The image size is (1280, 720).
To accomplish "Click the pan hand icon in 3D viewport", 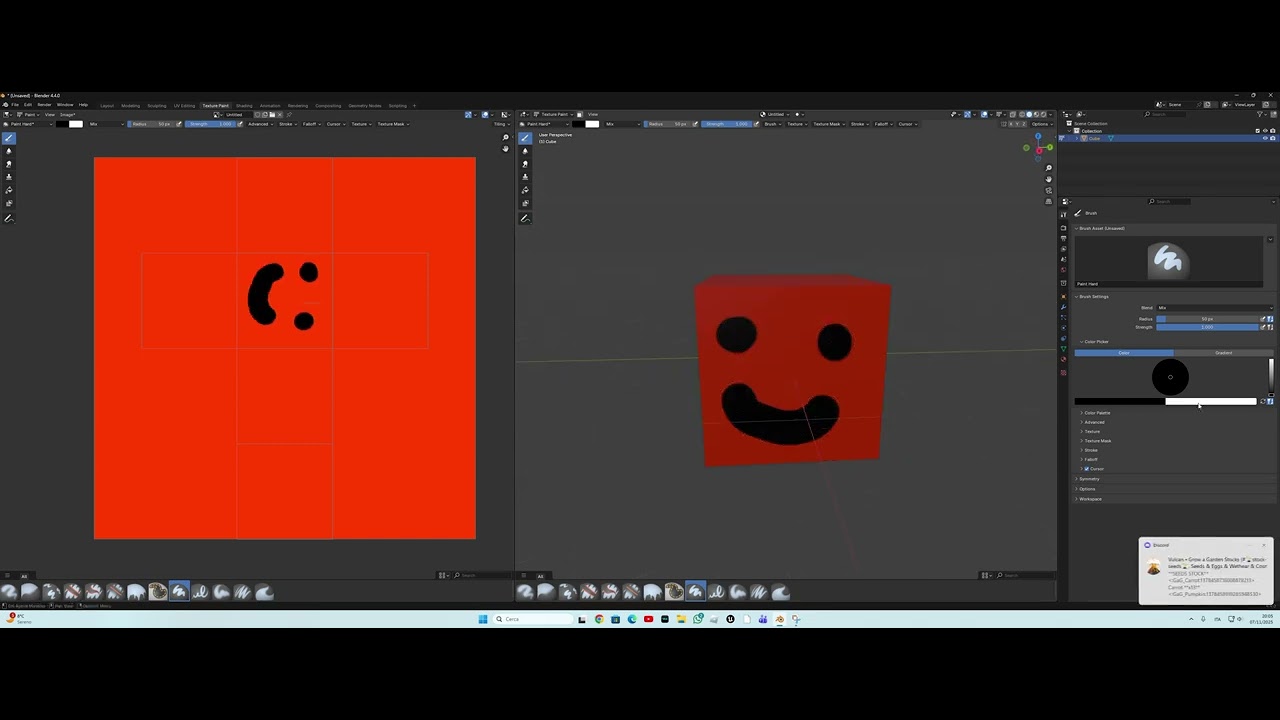I will point(1048,179).
